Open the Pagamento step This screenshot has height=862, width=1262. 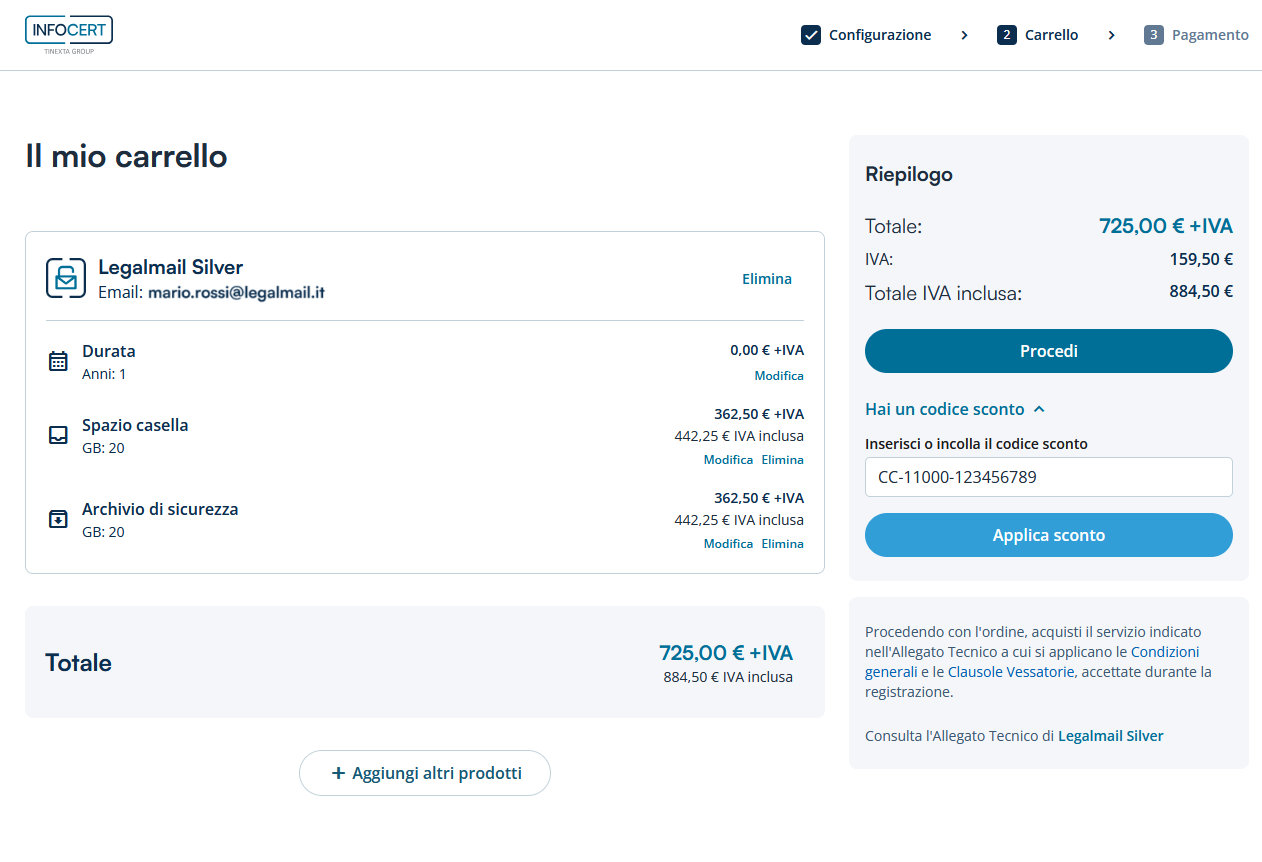coord(1210,35)
